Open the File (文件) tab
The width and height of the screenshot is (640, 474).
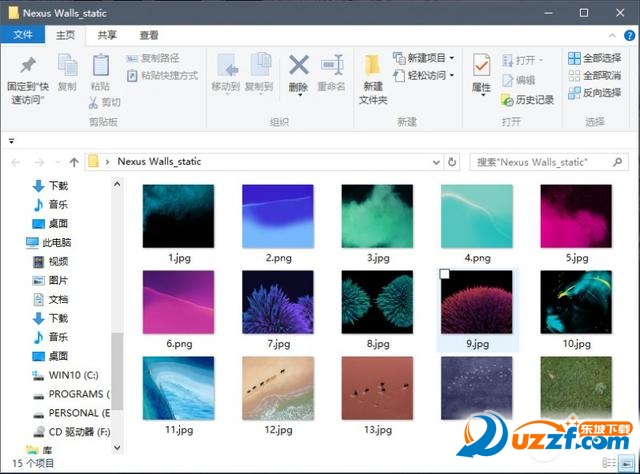coord(22,35)
